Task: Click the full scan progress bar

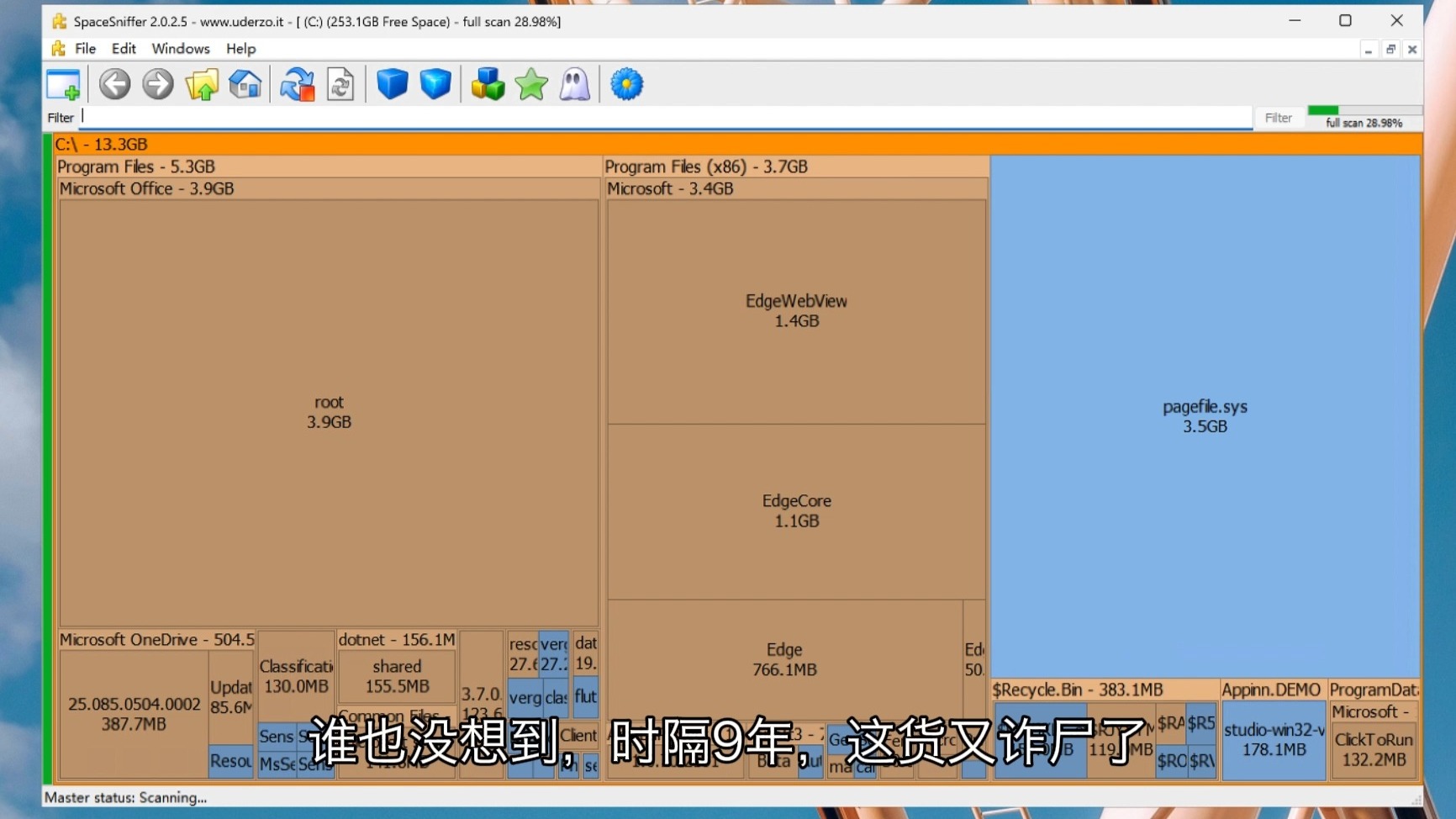Action: [1364, 111]
